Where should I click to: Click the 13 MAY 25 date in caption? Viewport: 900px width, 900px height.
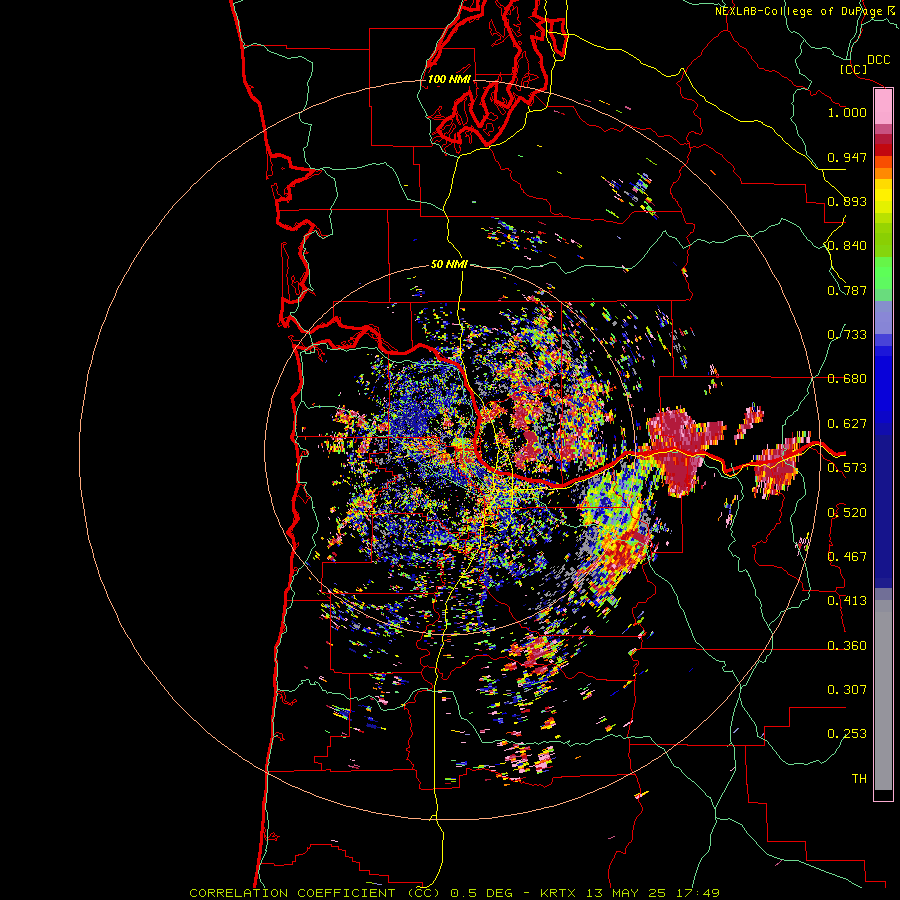click(x=626, y=893)
